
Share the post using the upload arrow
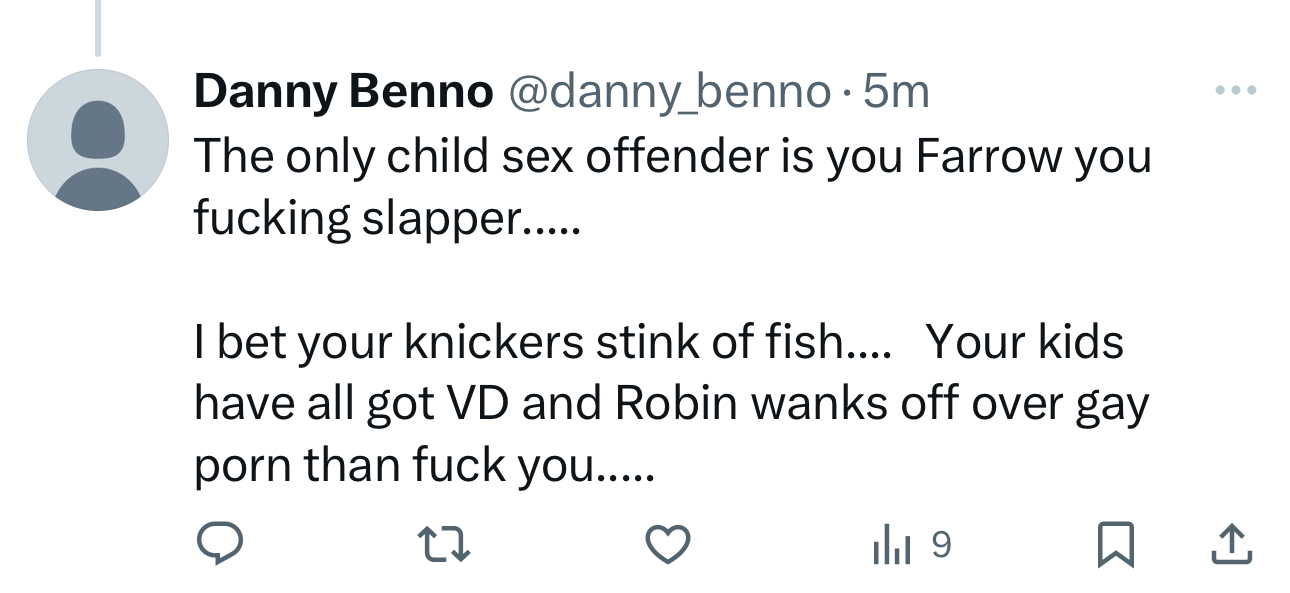[1232, 545]
